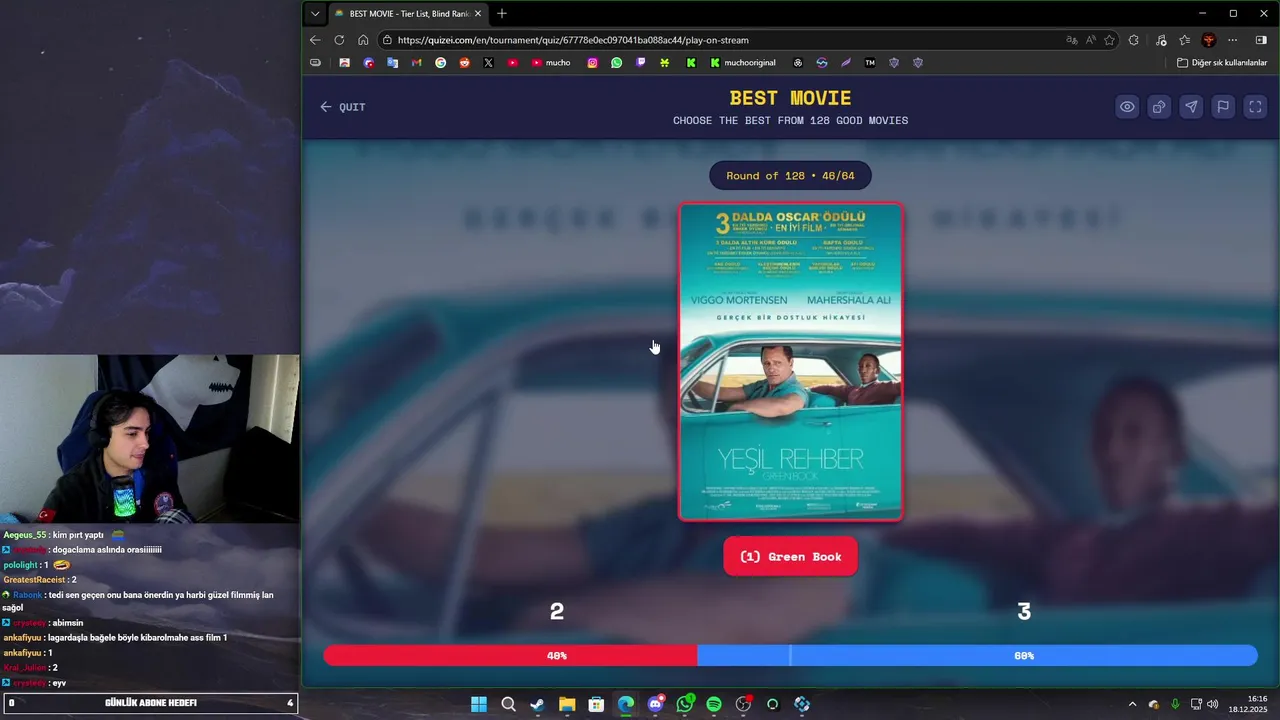This screenshot has width=1280, height=720.
Task: Open the mucho YouTube bookmark
Action: pos(551,62)
